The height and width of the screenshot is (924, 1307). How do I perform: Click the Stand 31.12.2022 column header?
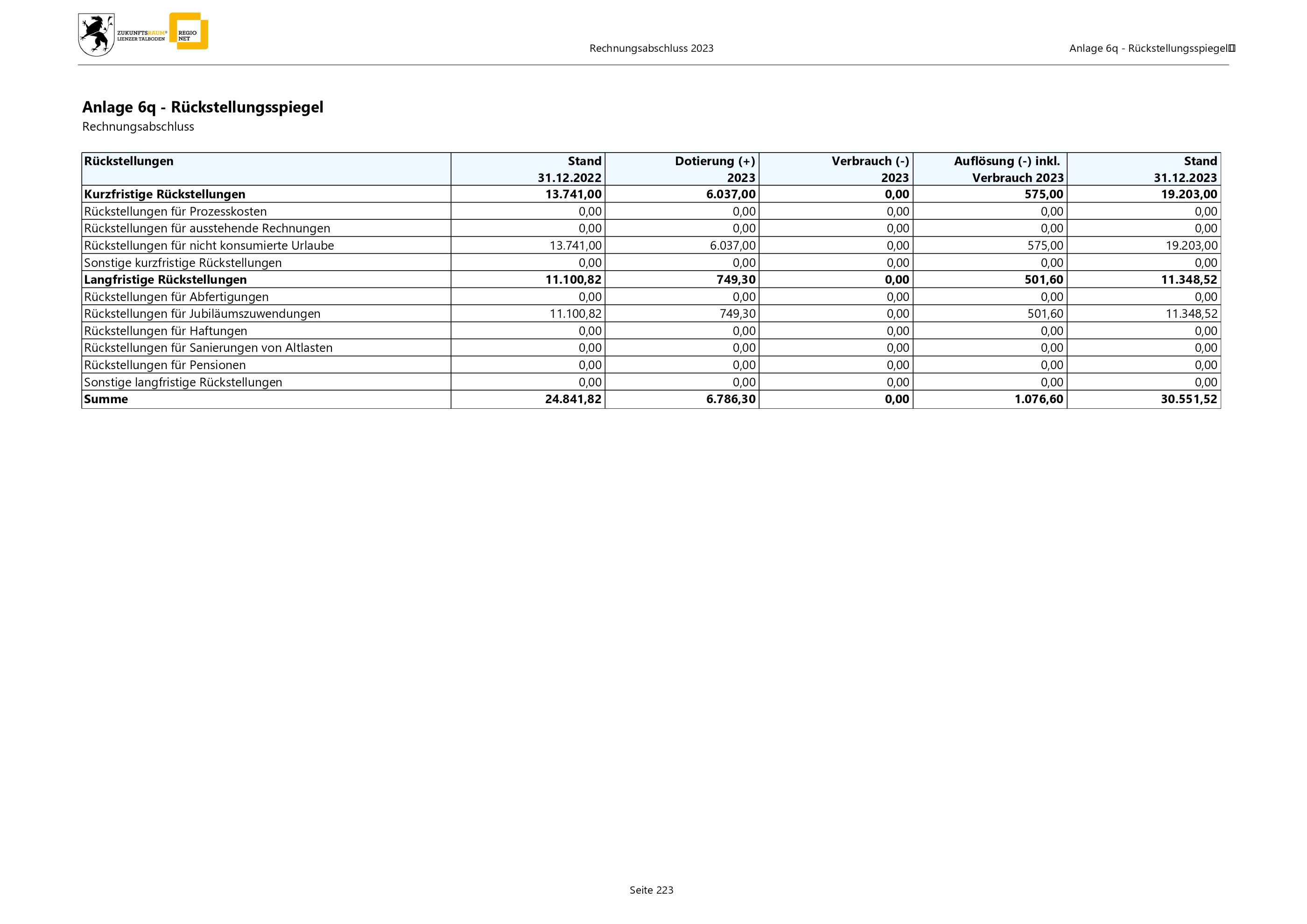tap(569, 169)
